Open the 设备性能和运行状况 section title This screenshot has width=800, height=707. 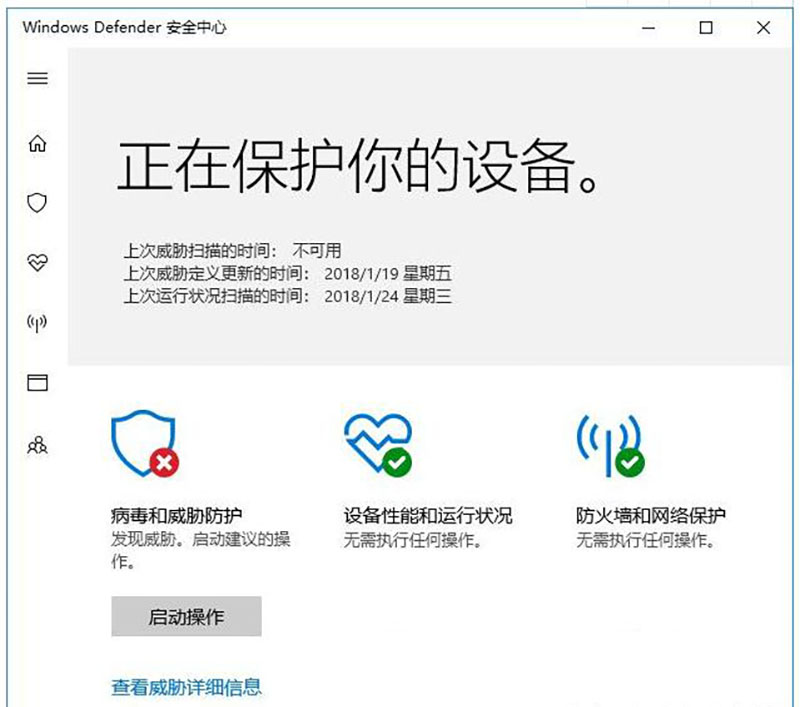[428, 516]
